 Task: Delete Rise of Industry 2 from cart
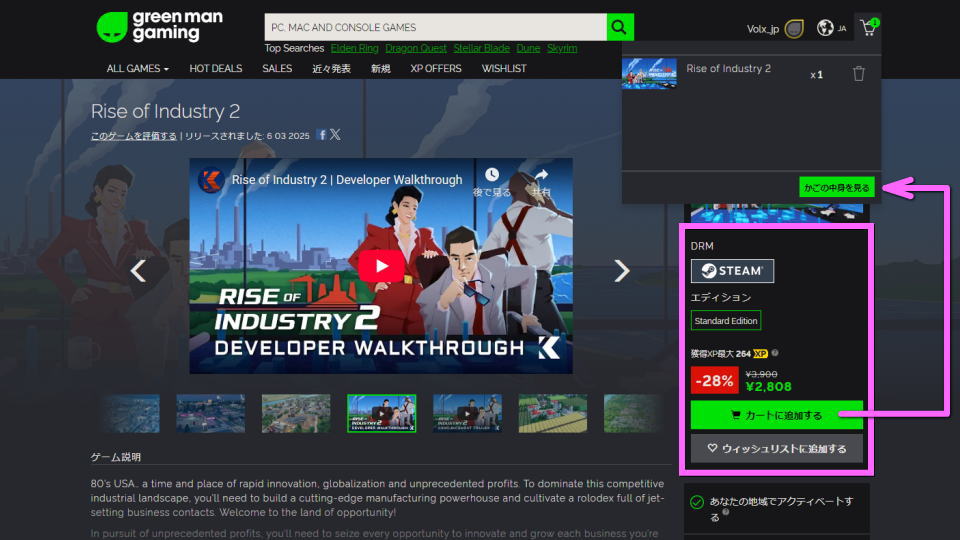pos(858,74)
